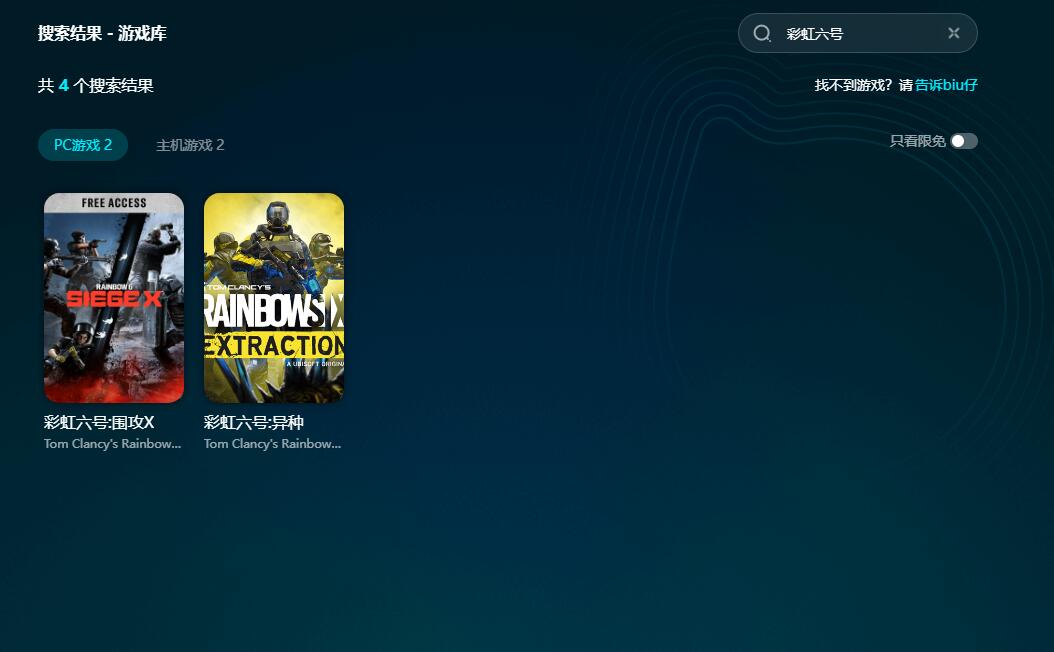Viewport: 1054px width, 652px height.
Task: Click English subtitle under 彩虹六号:异种
Action: (x=272, y=444)
